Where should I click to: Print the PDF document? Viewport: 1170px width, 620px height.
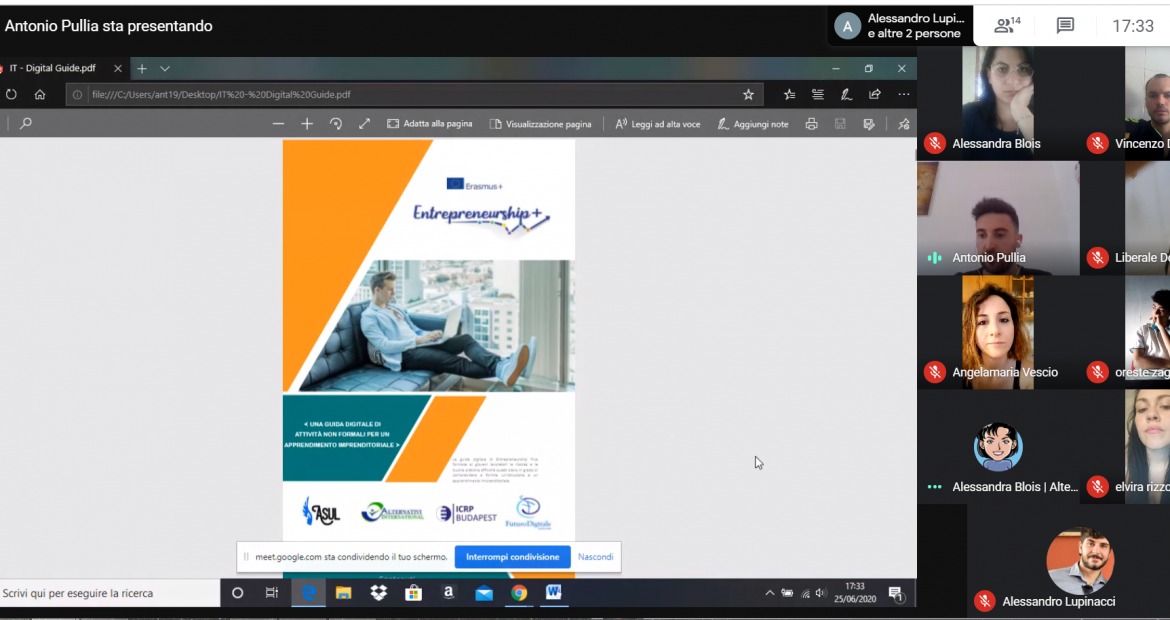coord(812,124)
